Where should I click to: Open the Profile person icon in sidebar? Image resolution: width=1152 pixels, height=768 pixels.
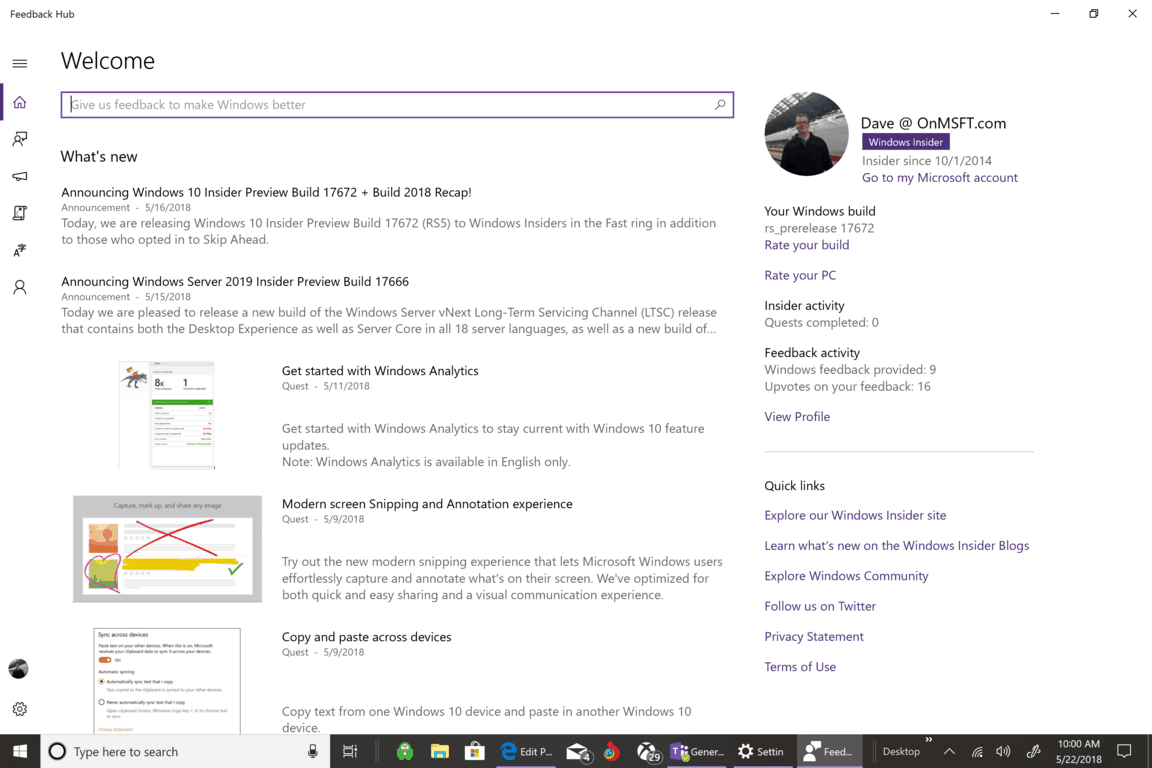click(20, 287)
